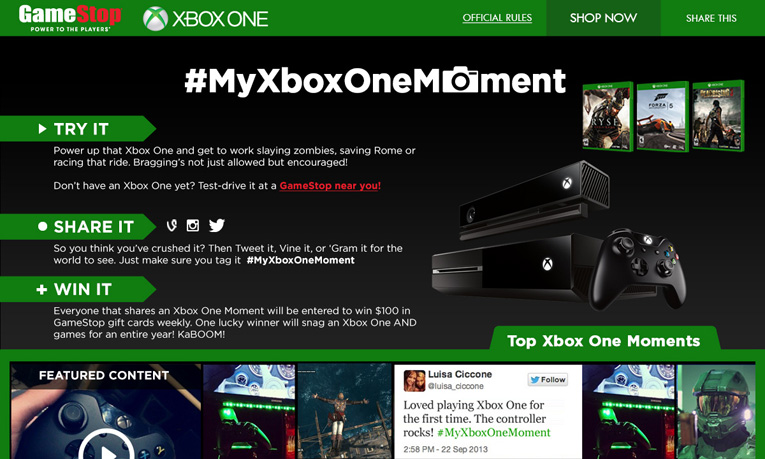Select the Forza 5 game cover

663,116
